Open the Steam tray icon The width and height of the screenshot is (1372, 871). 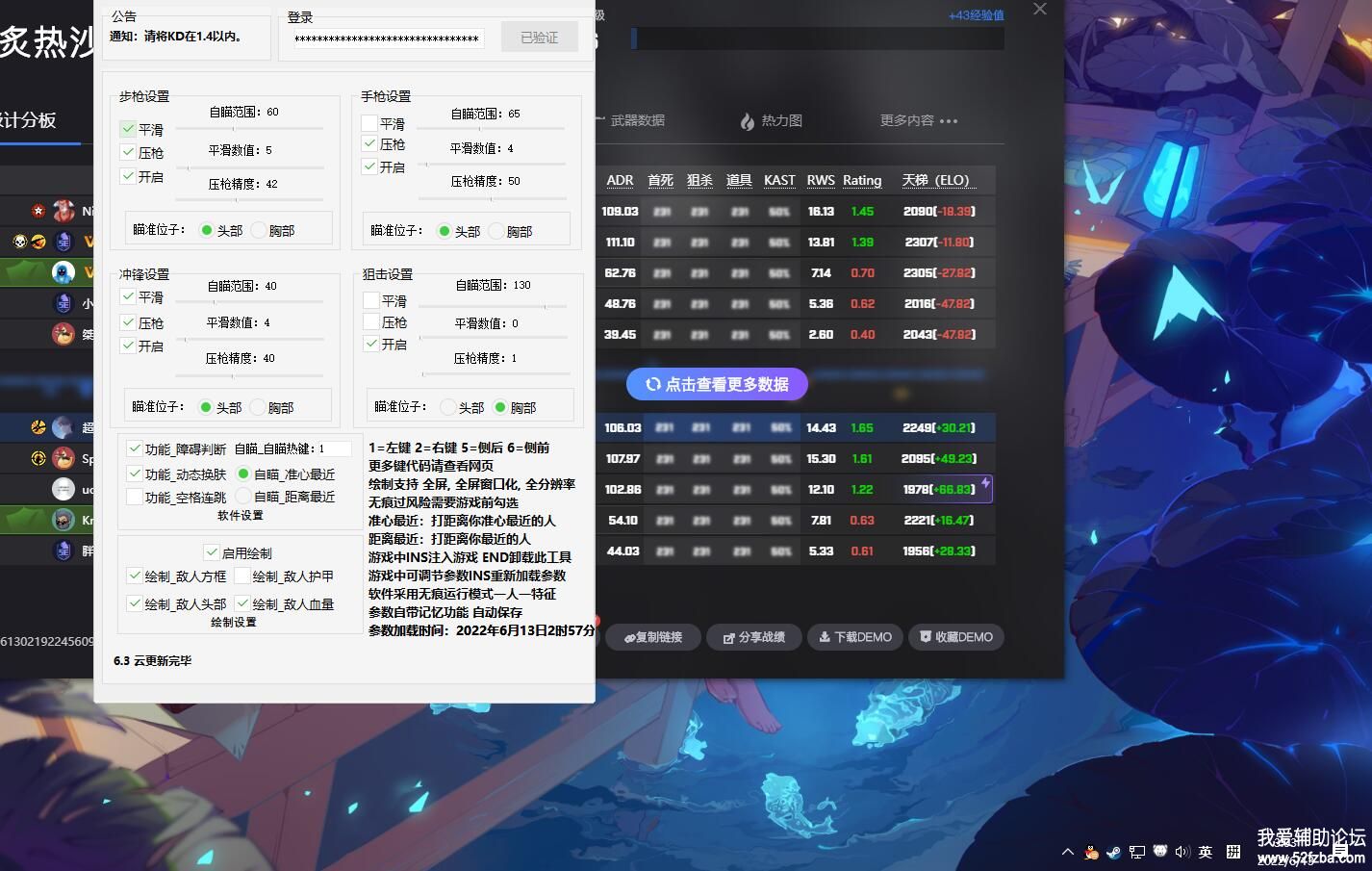click(1113, 852)
